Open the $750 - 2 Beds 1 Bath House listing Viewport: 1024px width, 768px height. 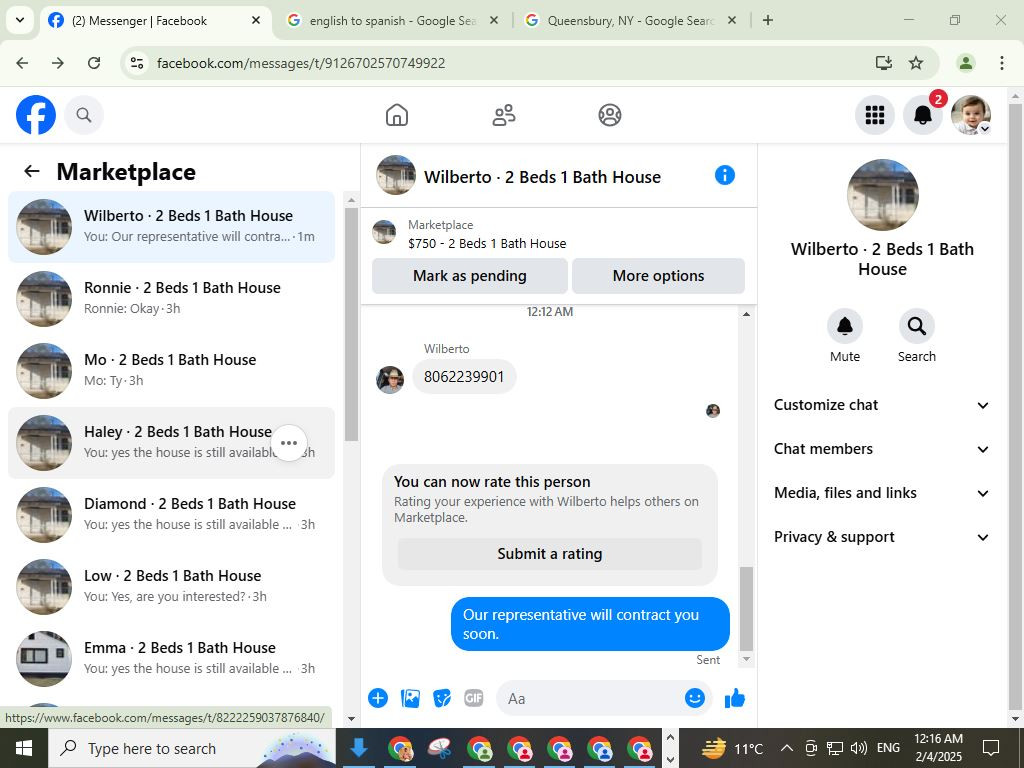(487, 244)
